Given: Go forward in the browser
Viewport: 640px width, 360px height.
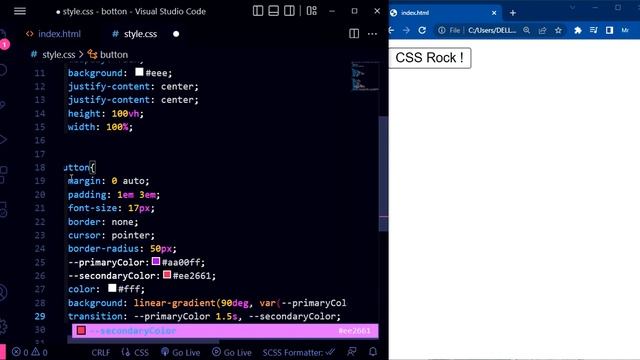Looking at the screenshot, I should (x=406, y=30).
